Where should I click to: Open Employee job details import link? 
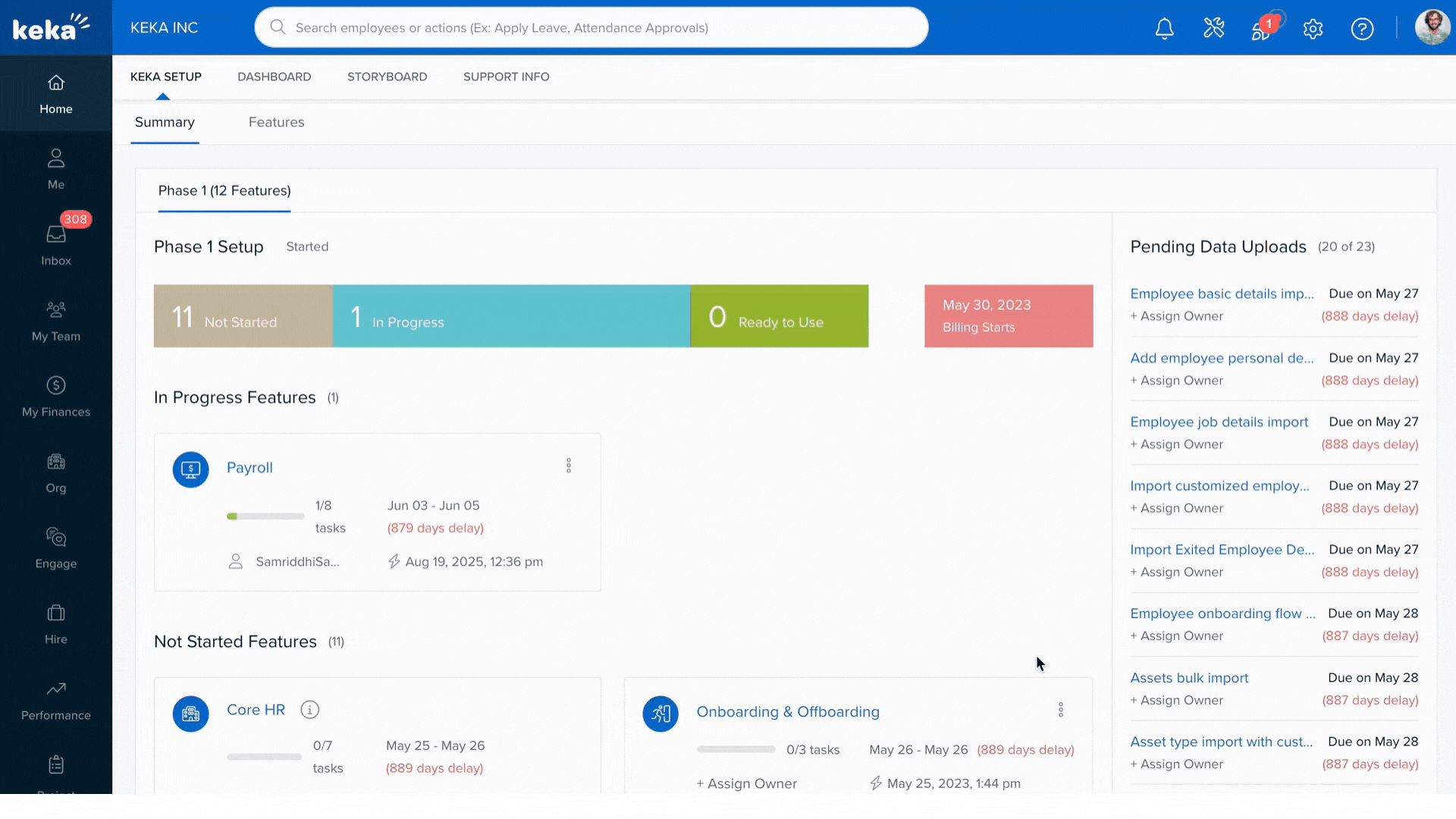click(1219, 422)
